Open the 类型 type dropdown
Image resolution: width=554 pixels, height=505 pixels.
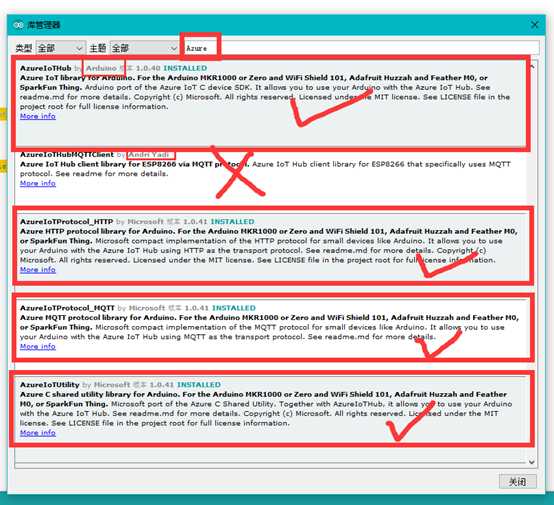60,48
